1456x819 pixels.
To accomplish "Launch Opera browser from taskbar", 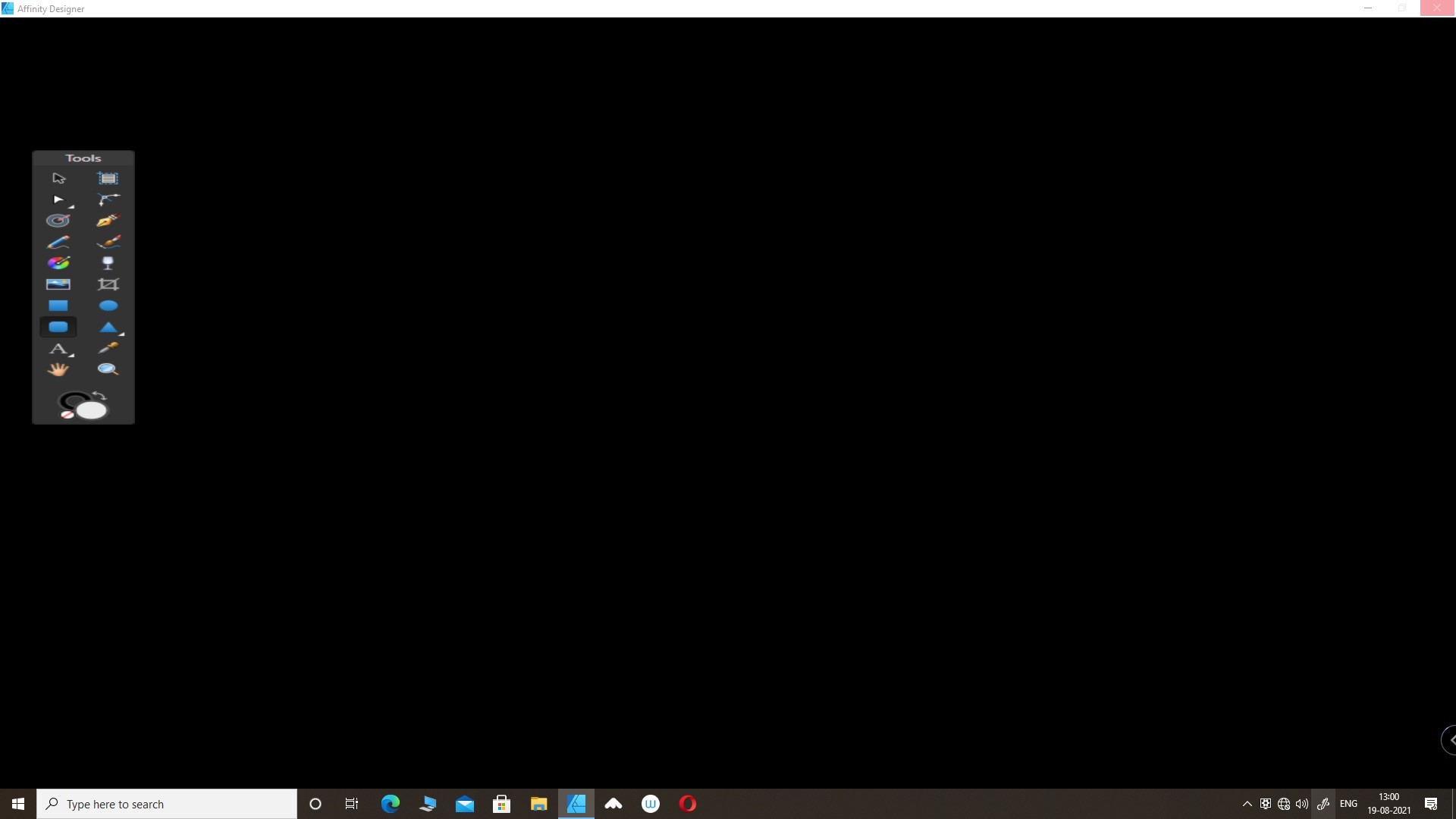I will click(x=688, y=804).
